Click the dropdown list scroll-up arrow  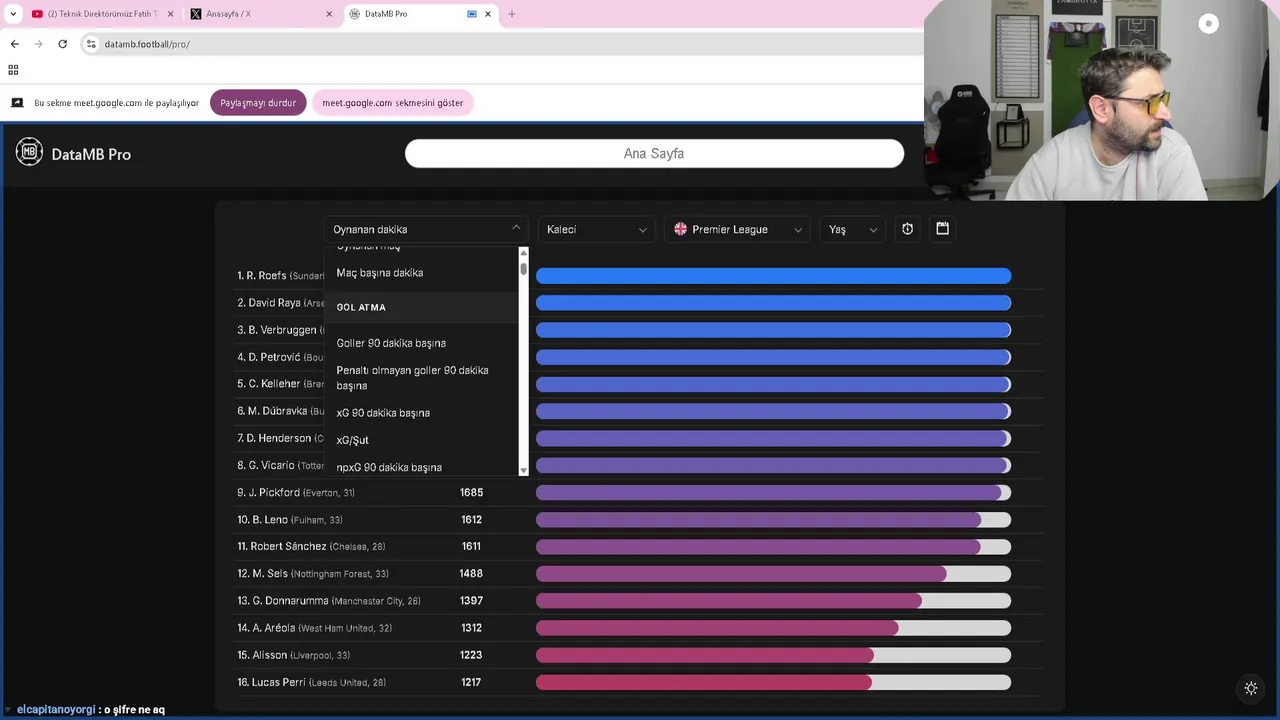523,252
